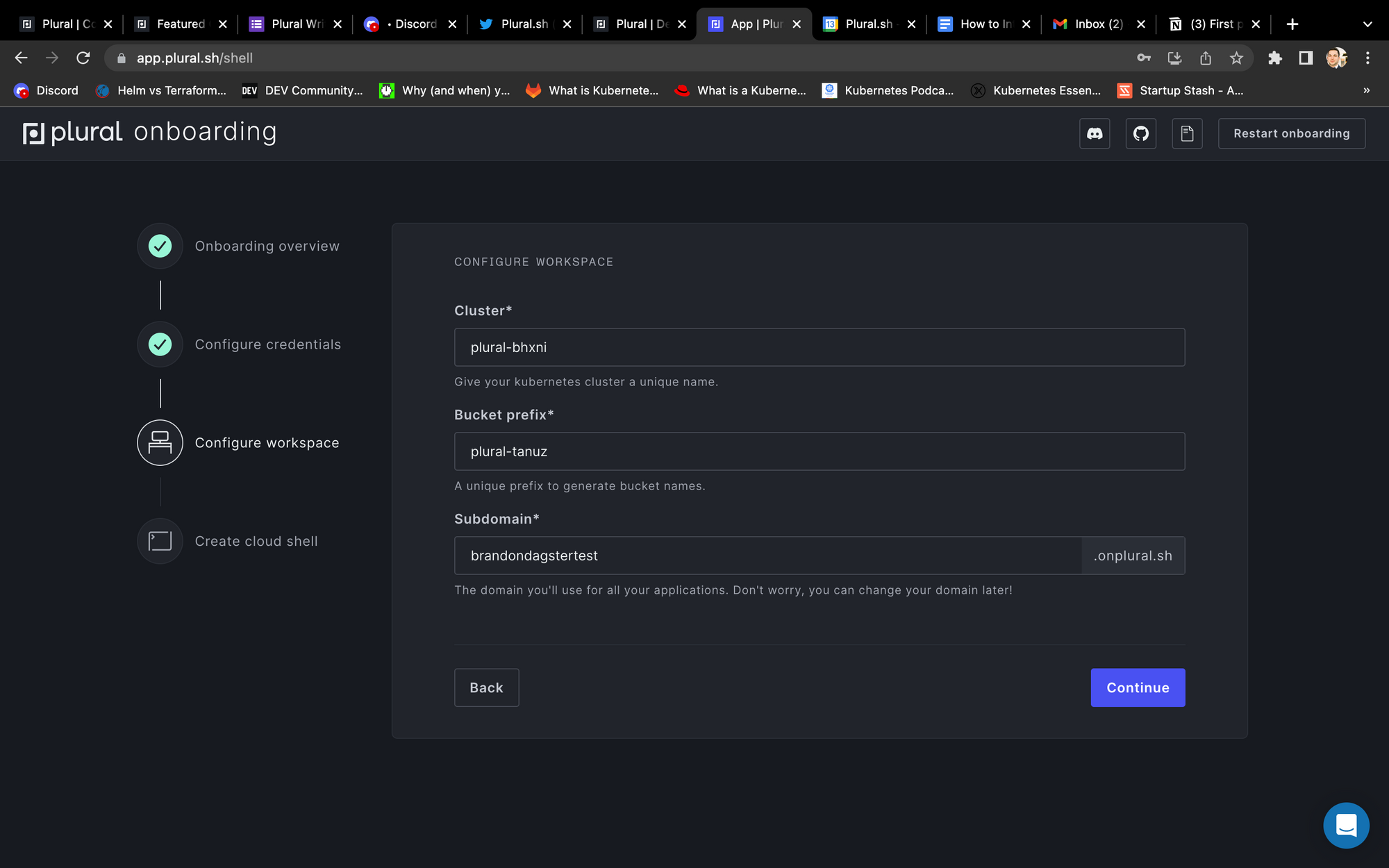1389x868 pixels.
Task: Switch to the Gmail Inbox (2) tab
Action: click(x=1098, y=24)
